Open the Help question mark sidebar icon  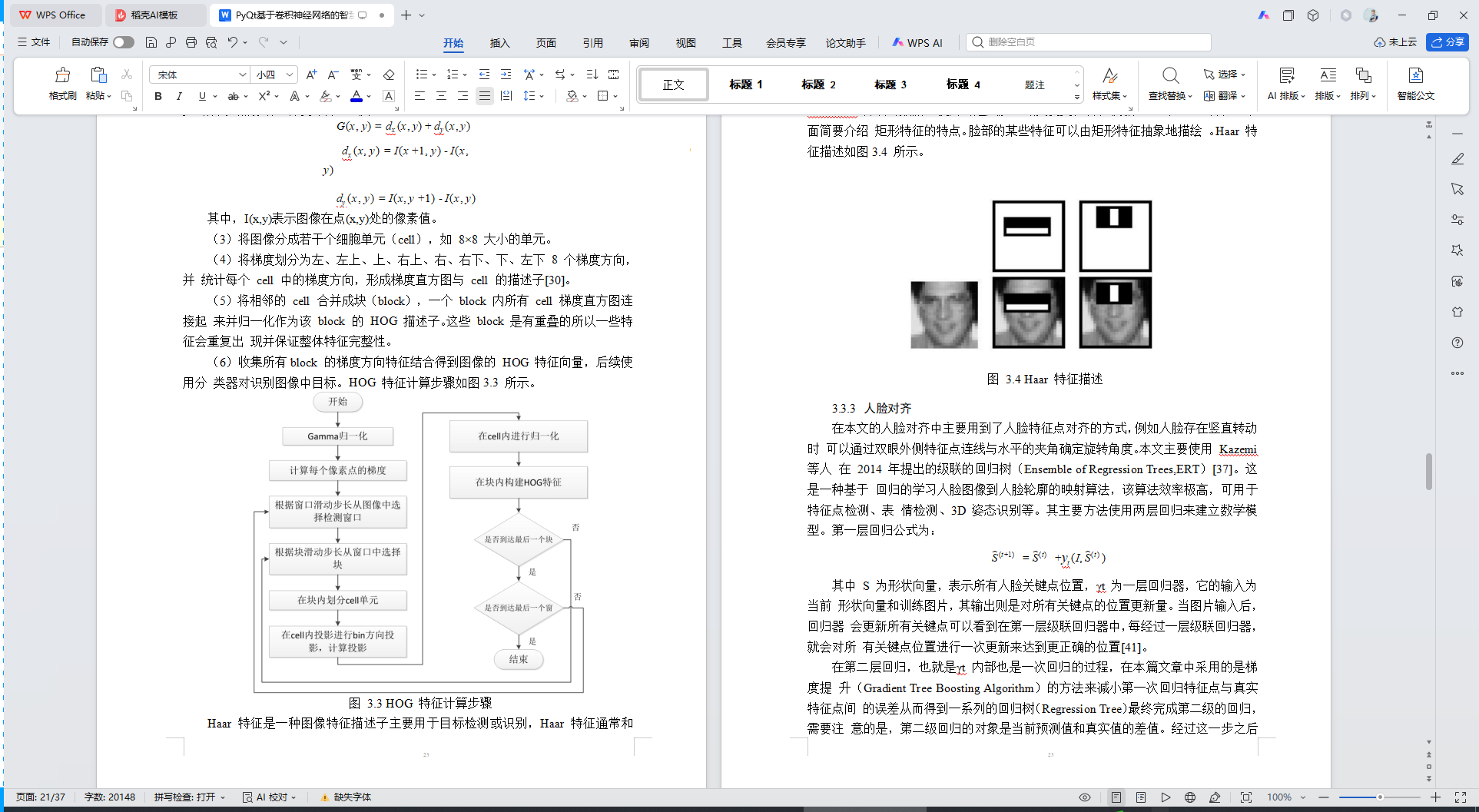pyautogui.click(x=1457, y=343)
